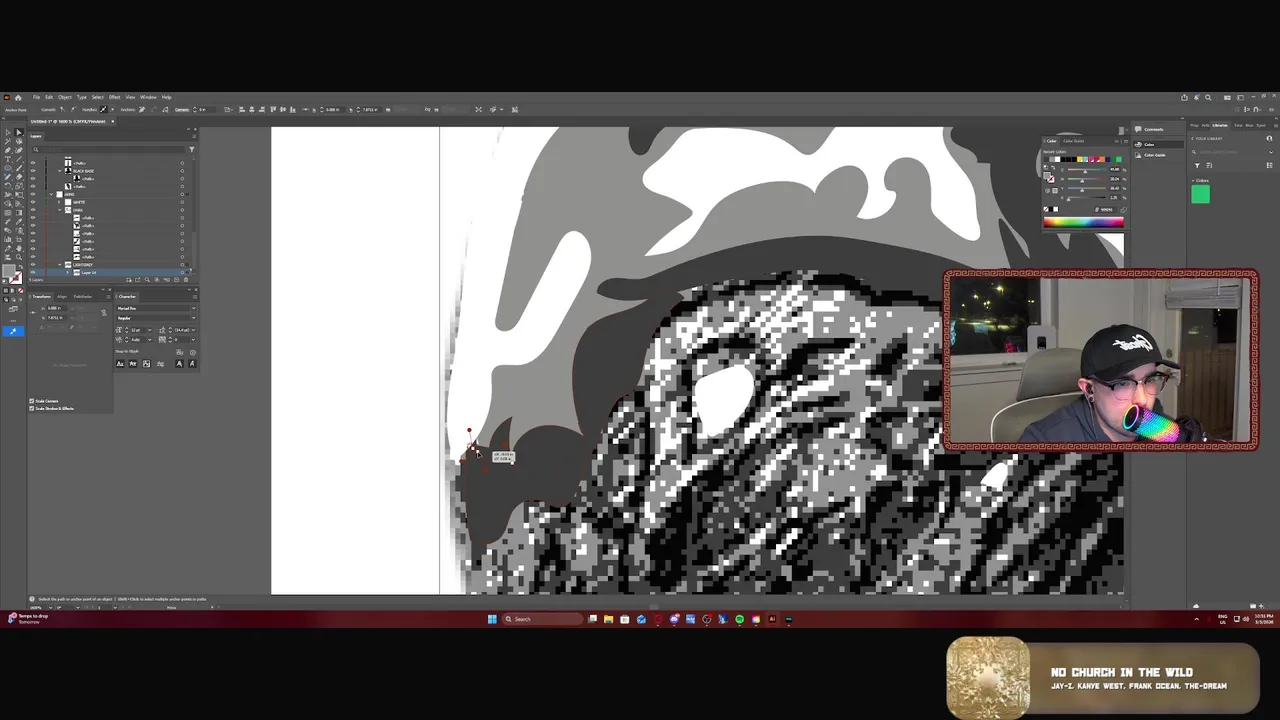
Task: Click the delete layer trash icon
Action: [x=186, y=280]
